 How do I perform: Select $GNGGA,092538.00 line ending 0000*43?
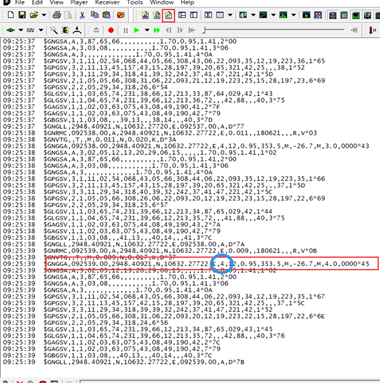click(x=206, y=146)
